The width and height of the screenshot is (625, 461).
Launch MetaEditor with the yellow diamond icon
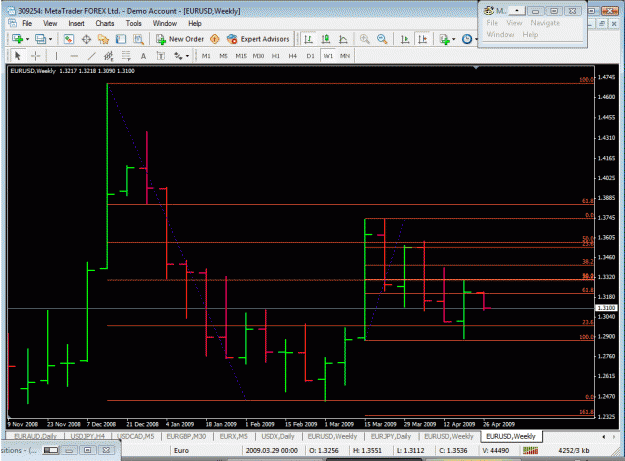click(215, 39)
